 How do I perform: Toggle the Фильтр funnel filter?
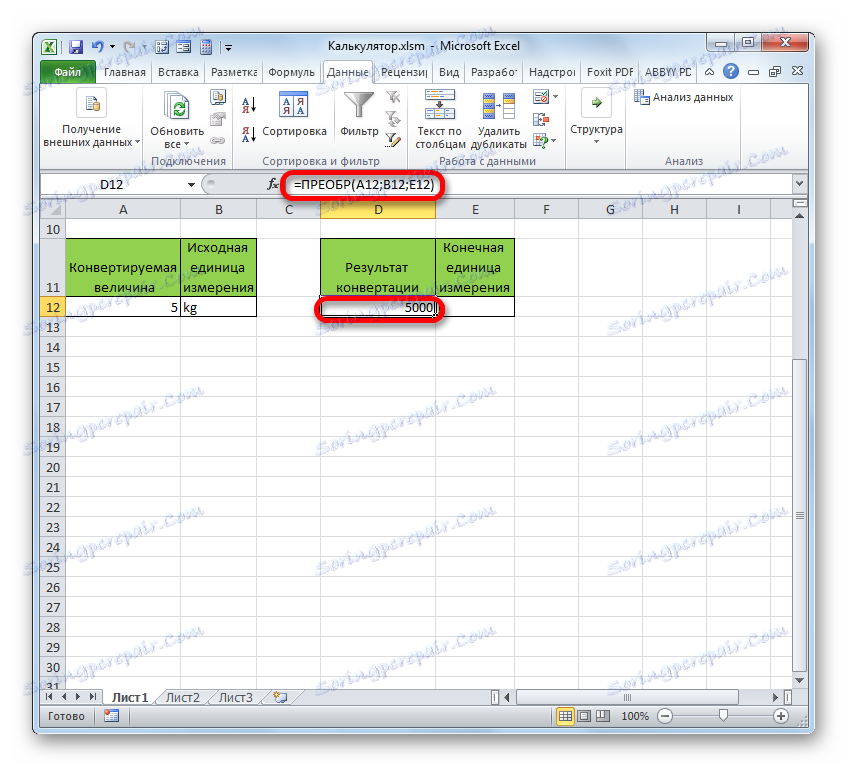point(359,114)
